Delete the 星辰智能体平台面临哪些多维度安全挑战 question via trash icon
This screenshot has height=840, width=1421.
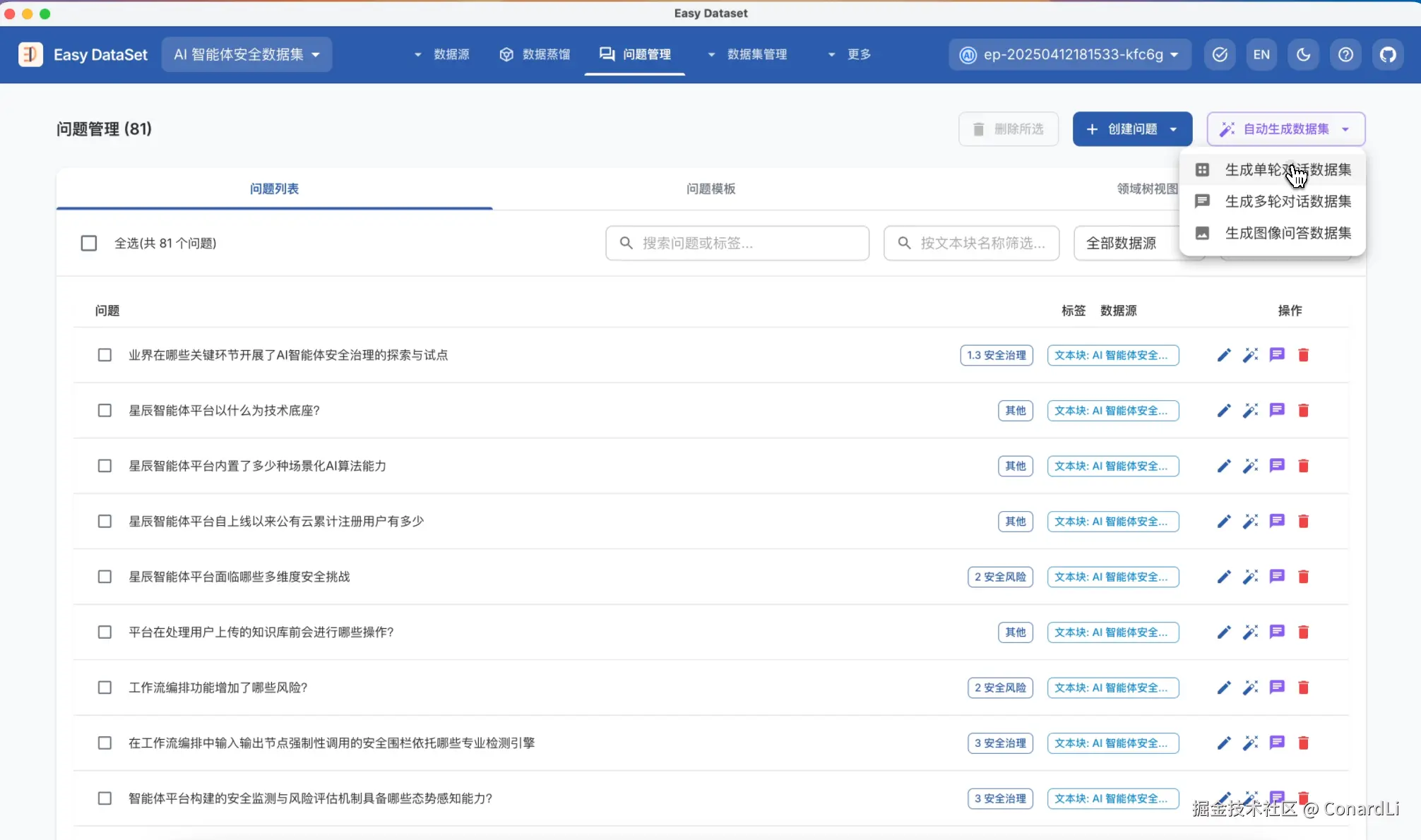pos(1304,577)
